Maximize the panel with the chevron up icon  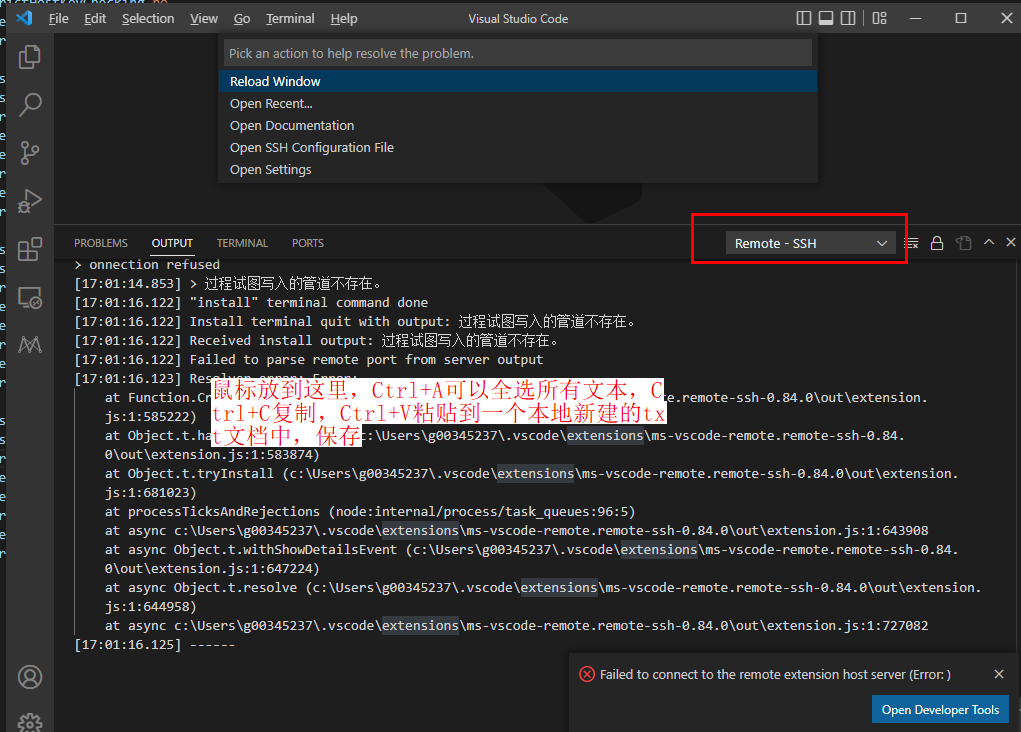click(989, 242)
